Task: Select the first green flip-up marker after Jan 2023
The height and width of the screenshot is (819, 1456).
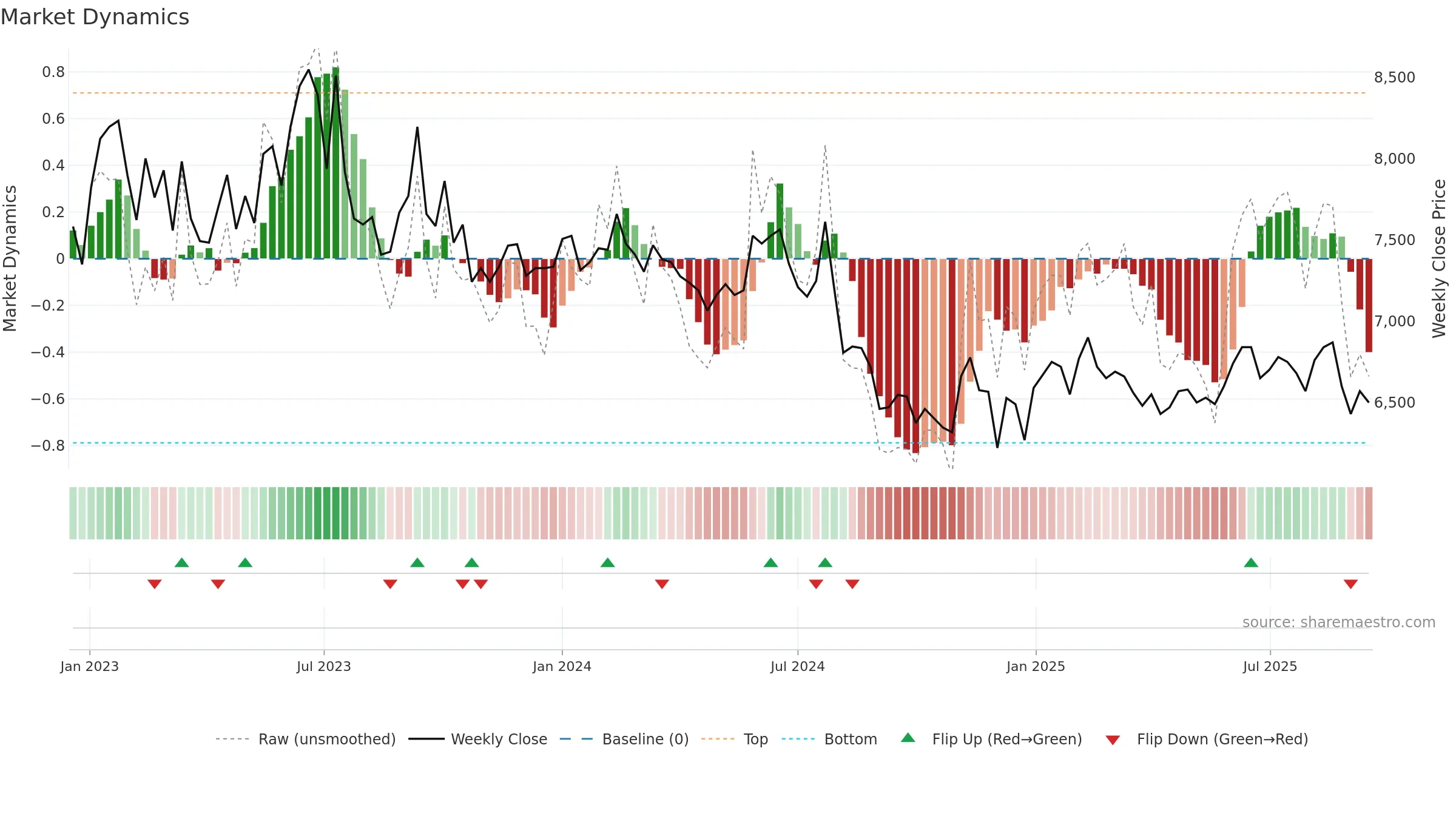Action: [182, 562]
